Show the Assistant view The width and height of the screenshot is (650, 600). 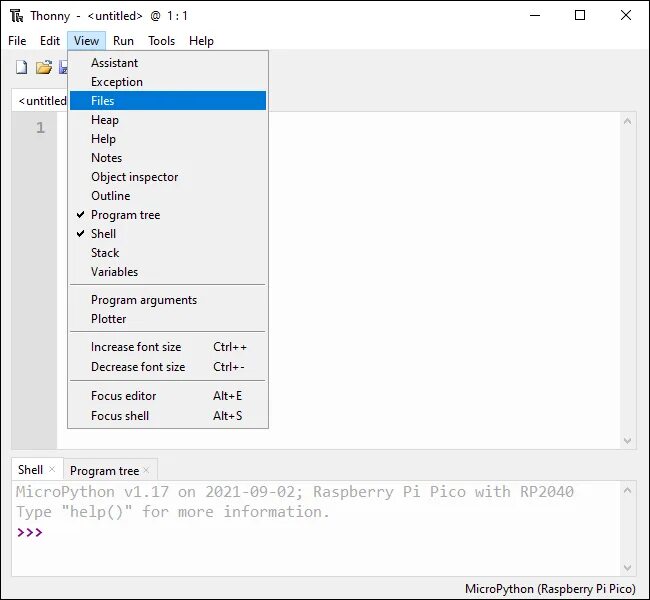pos(168,63)
